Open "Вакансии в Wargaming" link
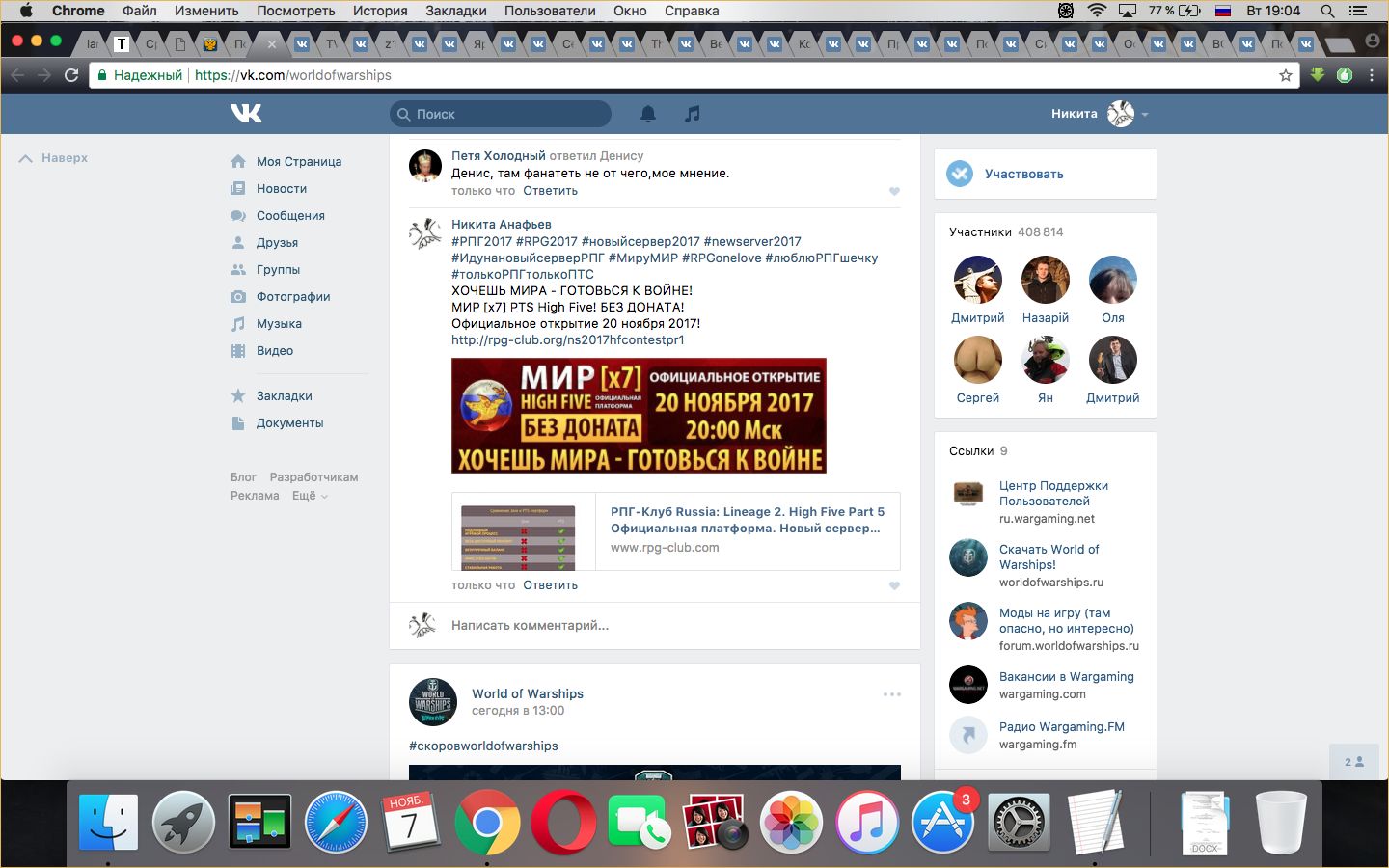1389x868 pixels. tap(1067, 677)
